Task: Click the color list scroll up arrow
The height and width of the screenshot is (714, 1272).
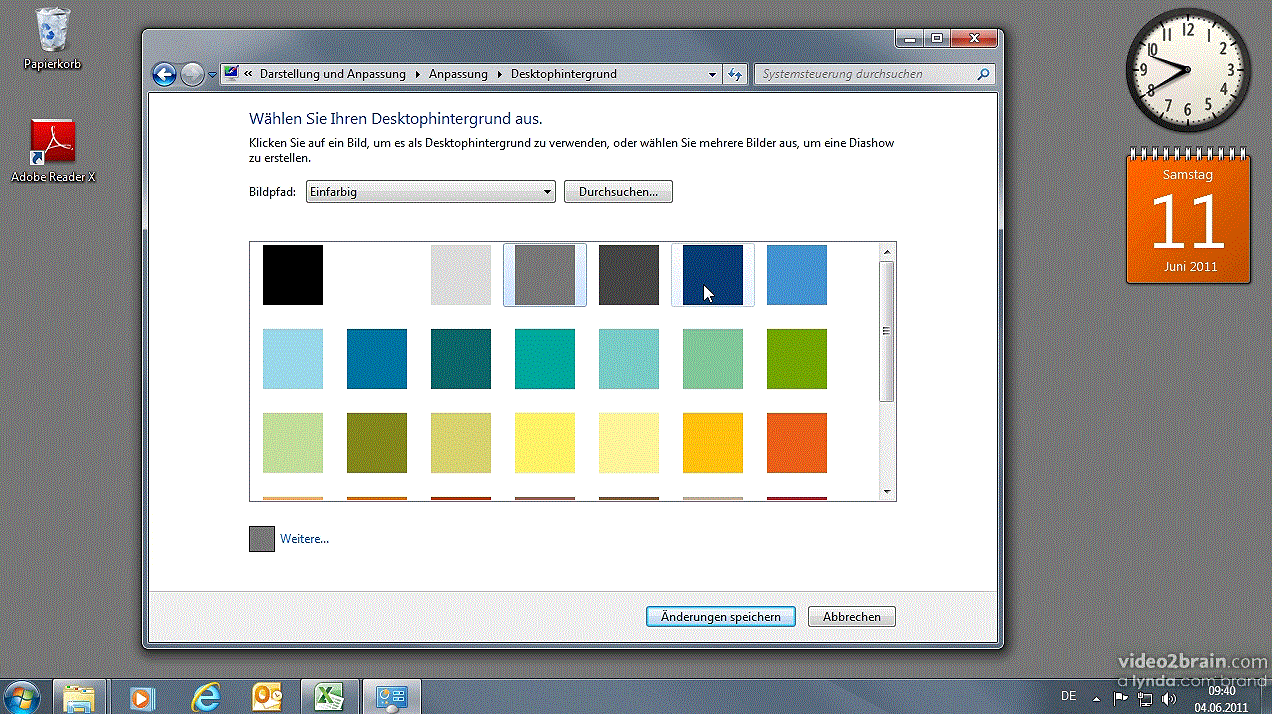Action: (x=887, y=252)
